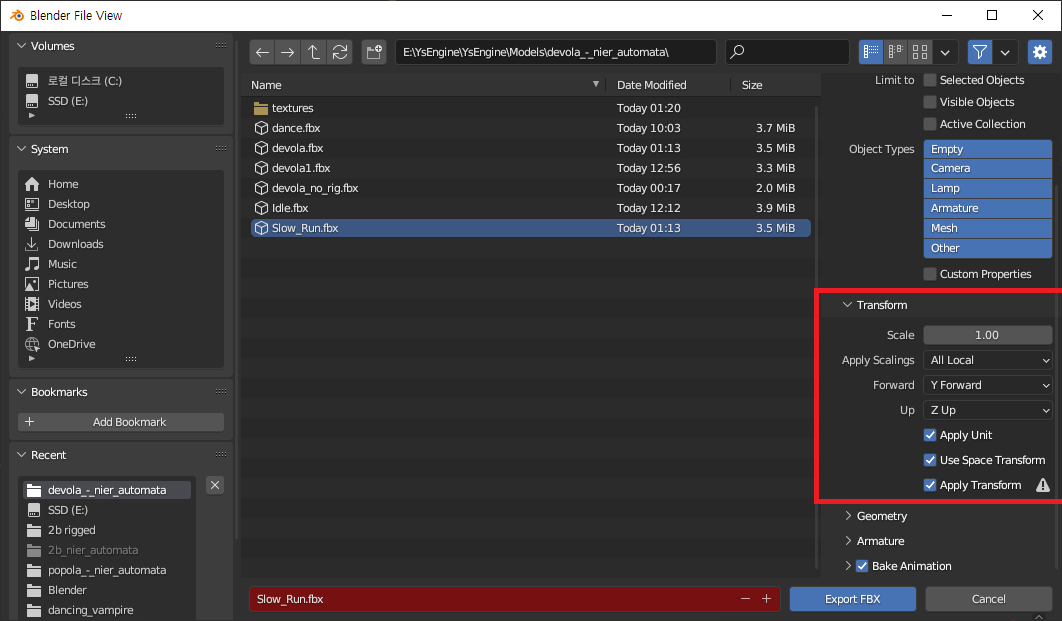The image size is (1062, 621).
Task: Open Up axis dropdown
Action: pyautogui.click(x=987, y=410)
